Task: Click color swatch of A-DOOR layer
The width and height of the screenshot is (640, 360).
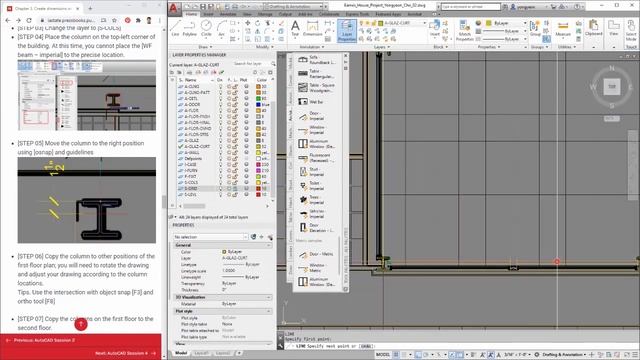Action: 258,104
